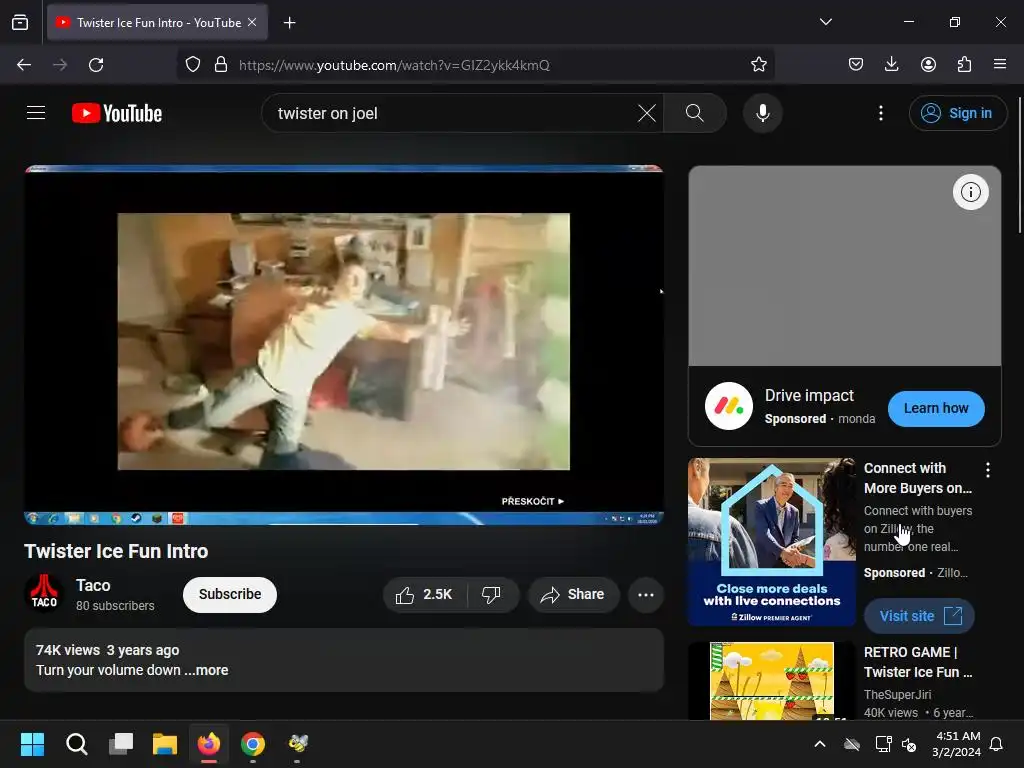The image size is (1024, 768).
Task: Go back with browser back arrow
Action: coord(24,65)
